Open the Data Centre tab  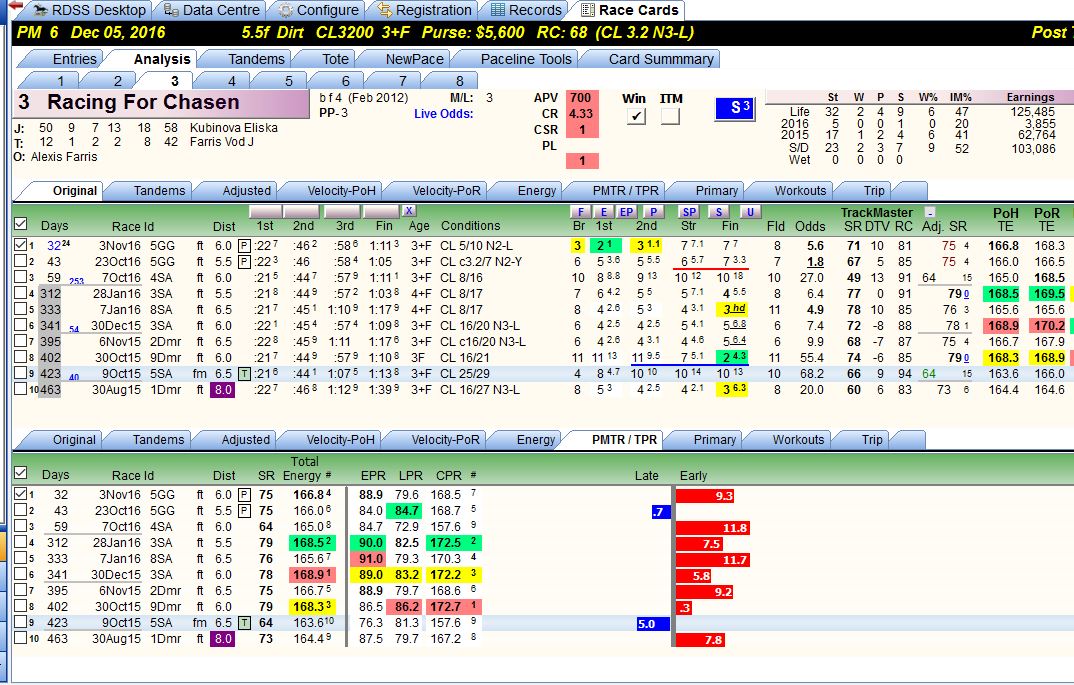[x=213, y=10]
